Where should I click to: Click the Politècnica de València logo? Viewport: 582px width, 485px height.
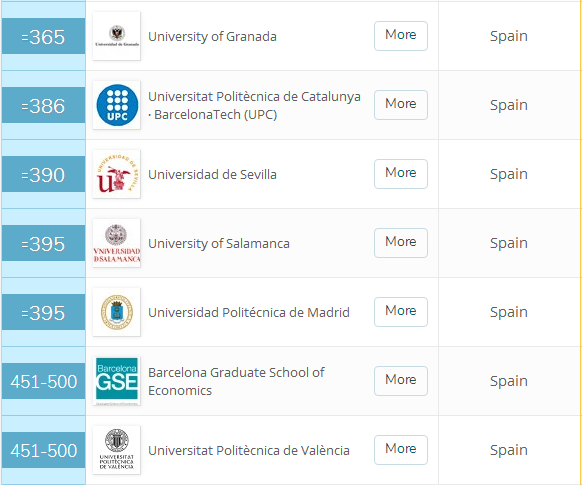pos(117,450)
